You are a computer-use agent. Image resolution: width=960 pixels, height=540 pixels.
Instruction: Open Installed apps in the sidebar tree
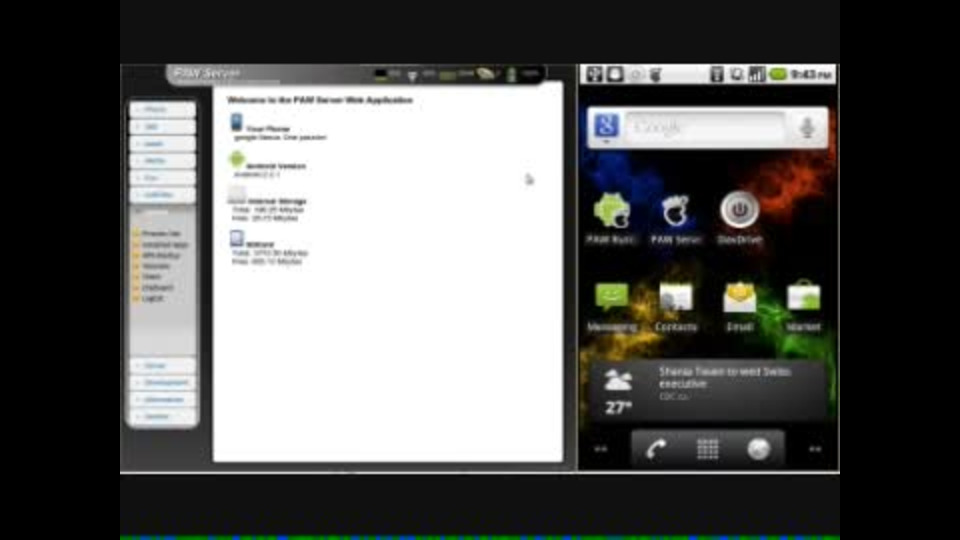tap(165, 244)
